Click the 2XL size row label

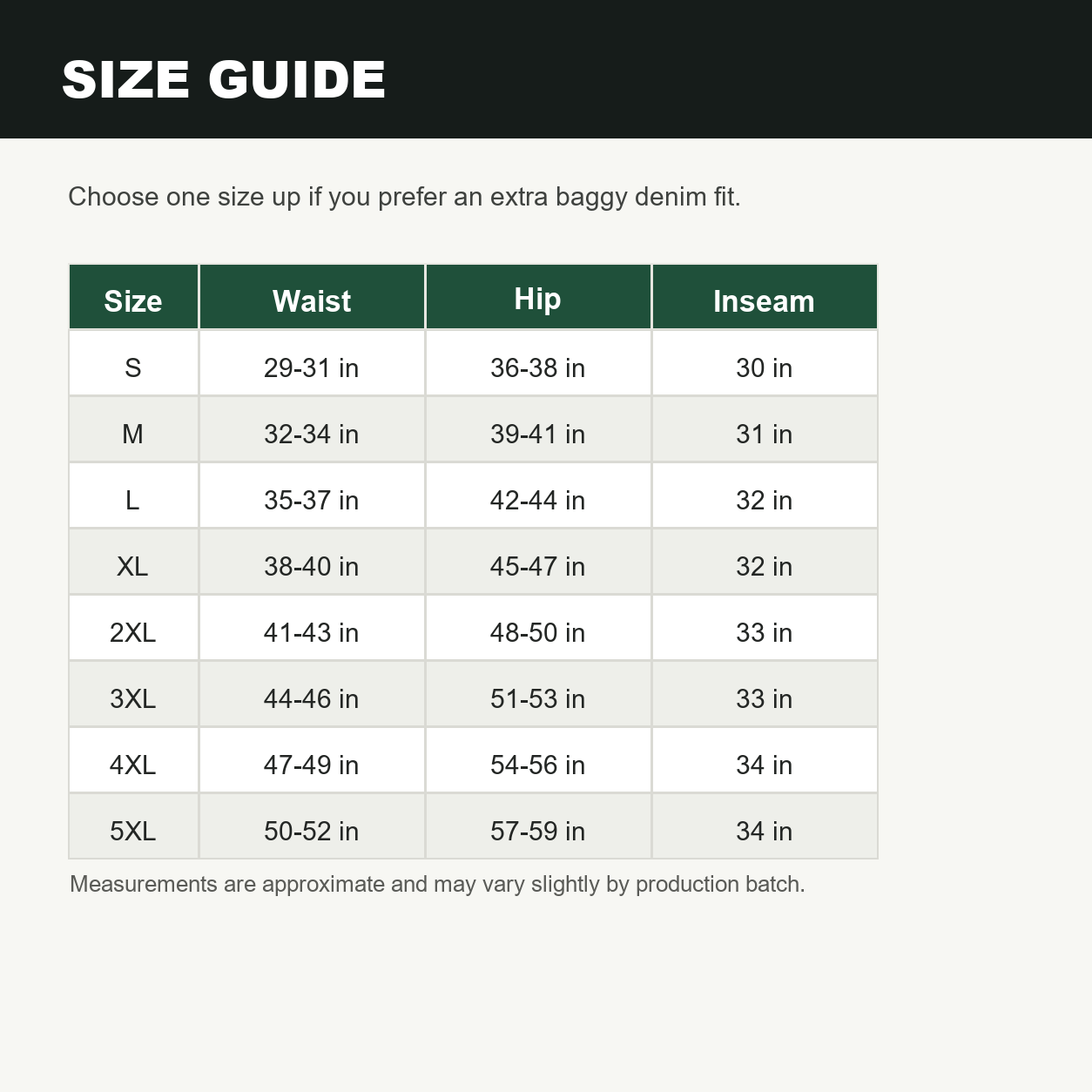(x=133, y=632)
